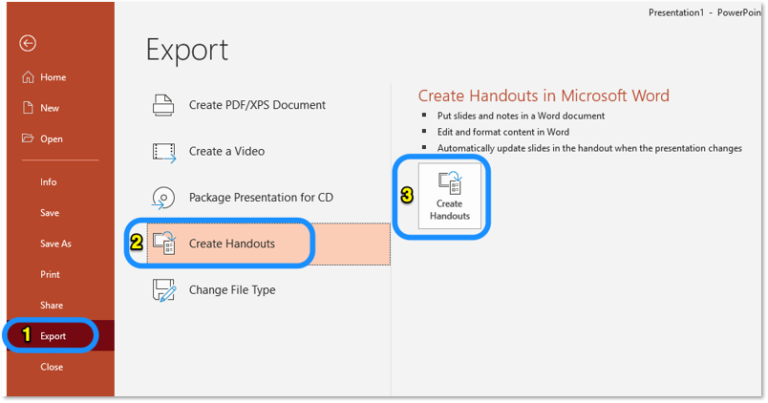The width and height of the screenshot is (768, 403).
Task: Click the Open folder icon
Action: pos(27,139)
